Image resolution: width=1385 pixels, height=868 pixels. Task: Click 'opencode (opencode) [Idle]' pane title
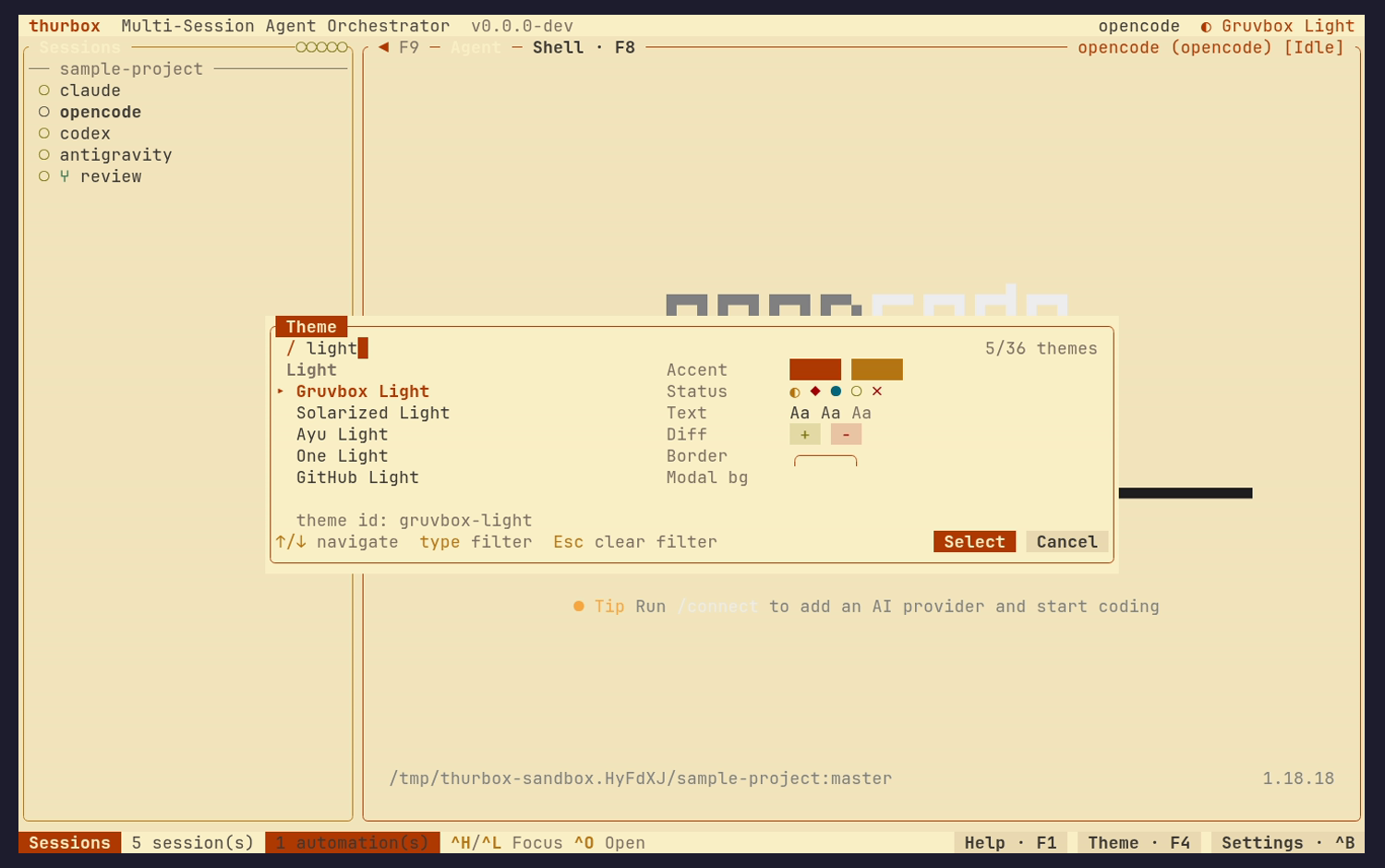pos(1210,47)
